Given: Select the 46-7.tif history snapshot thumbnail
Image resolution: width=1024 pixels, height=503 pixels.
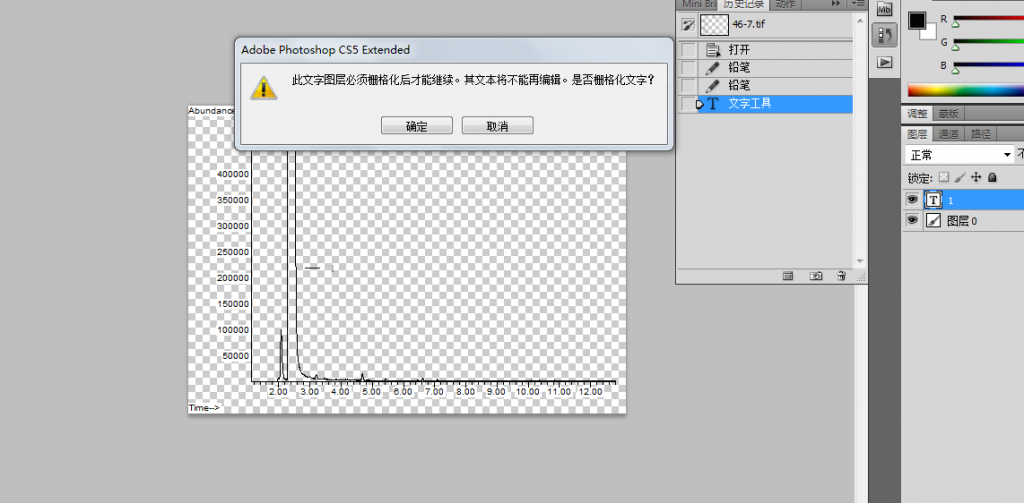Looking at the screenshot, I should point(714,25).
